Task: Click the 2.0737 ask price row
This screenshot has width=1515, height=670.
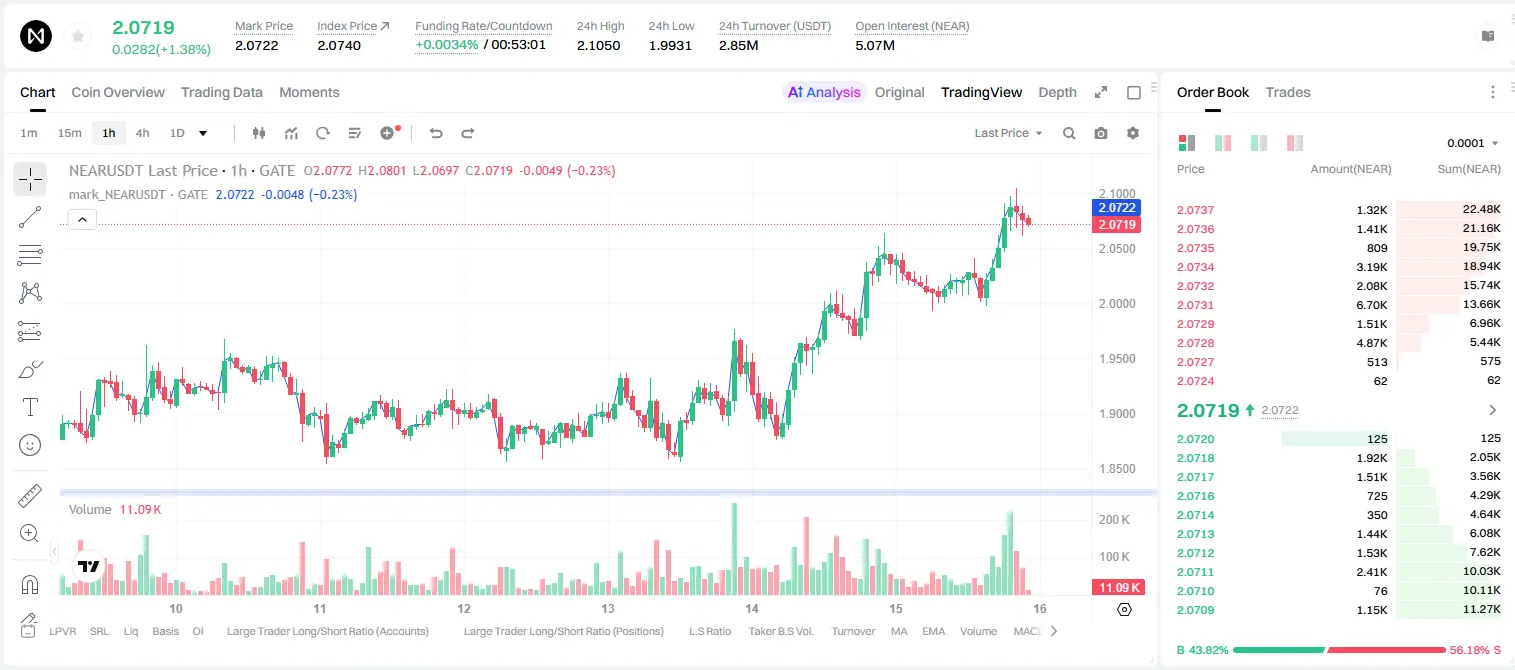Action: tap(1338, 210)
